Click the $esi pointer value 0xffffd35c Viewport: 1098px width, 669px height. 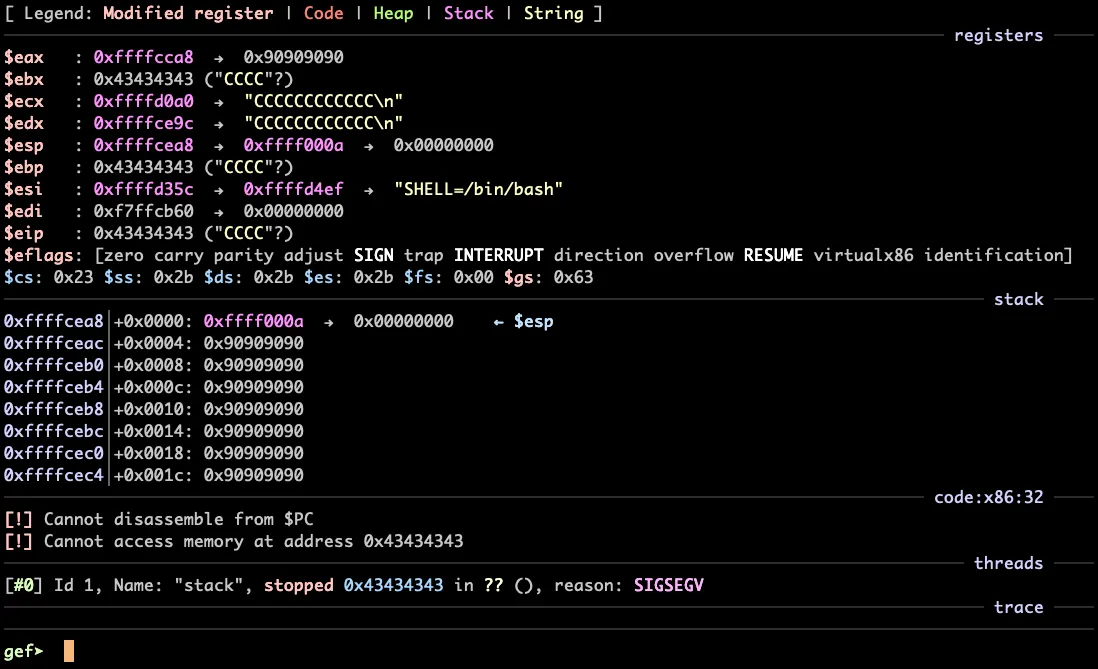pos(143,189)
